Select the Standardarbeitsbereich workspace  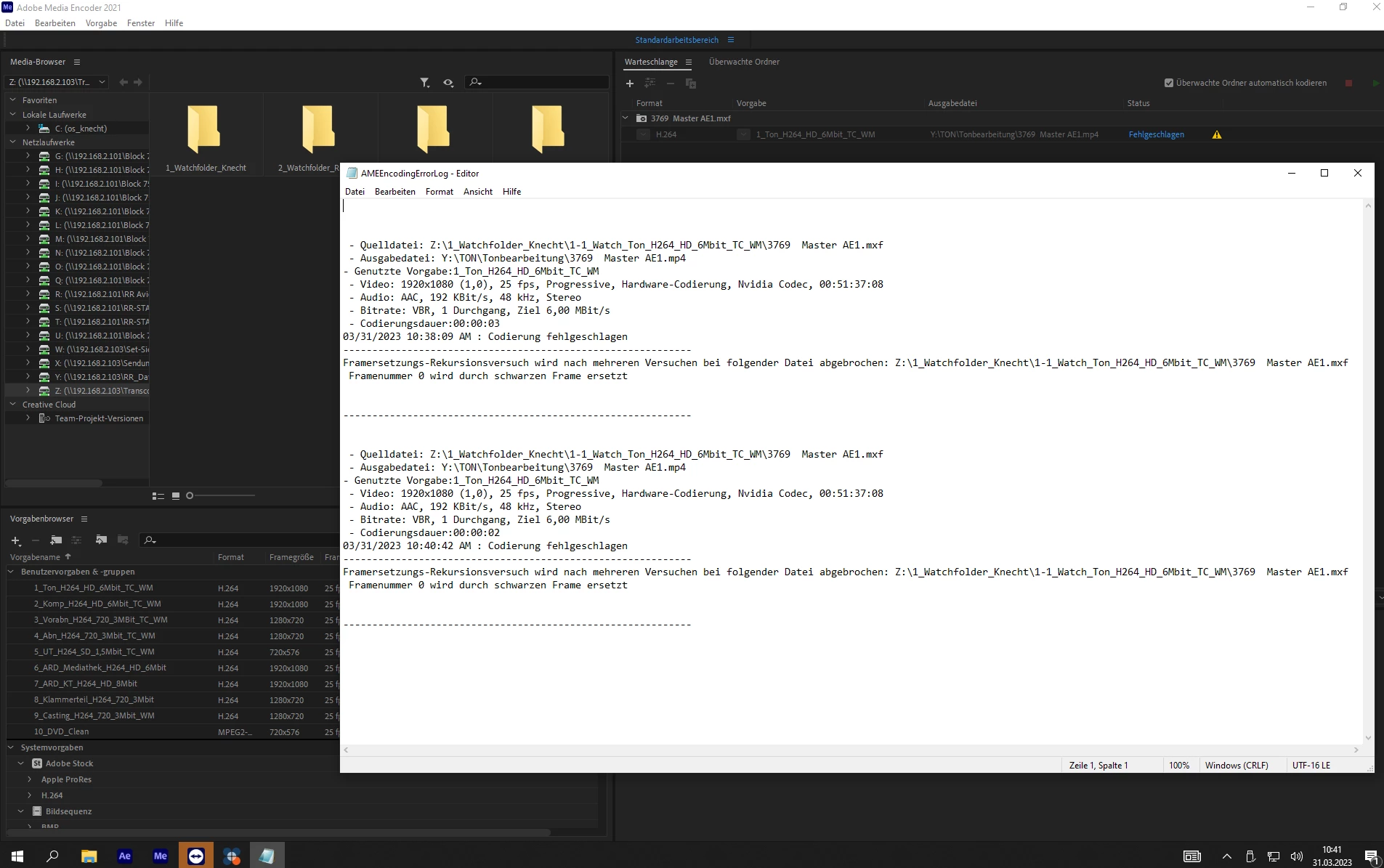pos(676,40)
